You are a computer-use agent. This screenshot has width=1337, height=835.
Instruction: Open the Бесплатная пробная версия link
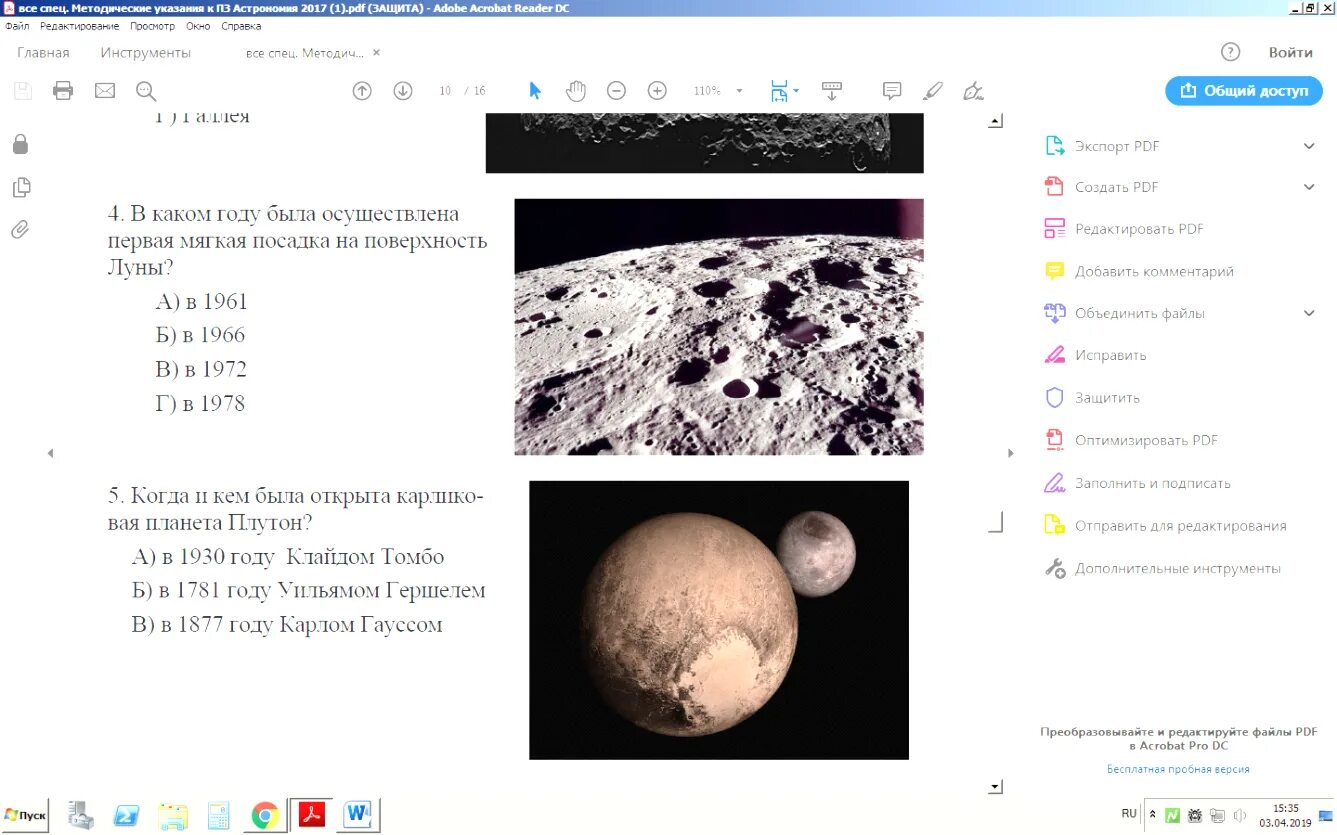1178,769
